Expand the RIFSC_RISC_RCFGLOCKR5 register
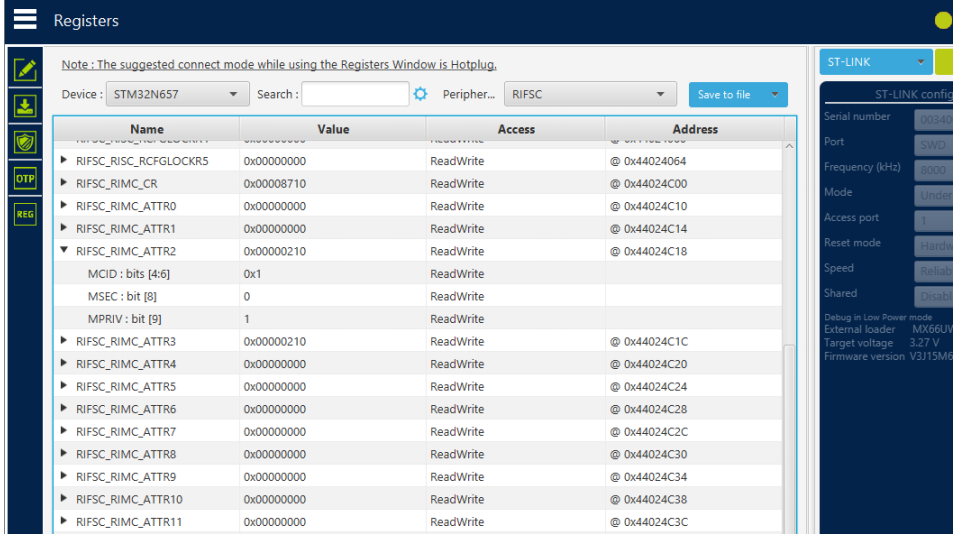This screenshot has width=955, height=534. (x=65, y=161)
